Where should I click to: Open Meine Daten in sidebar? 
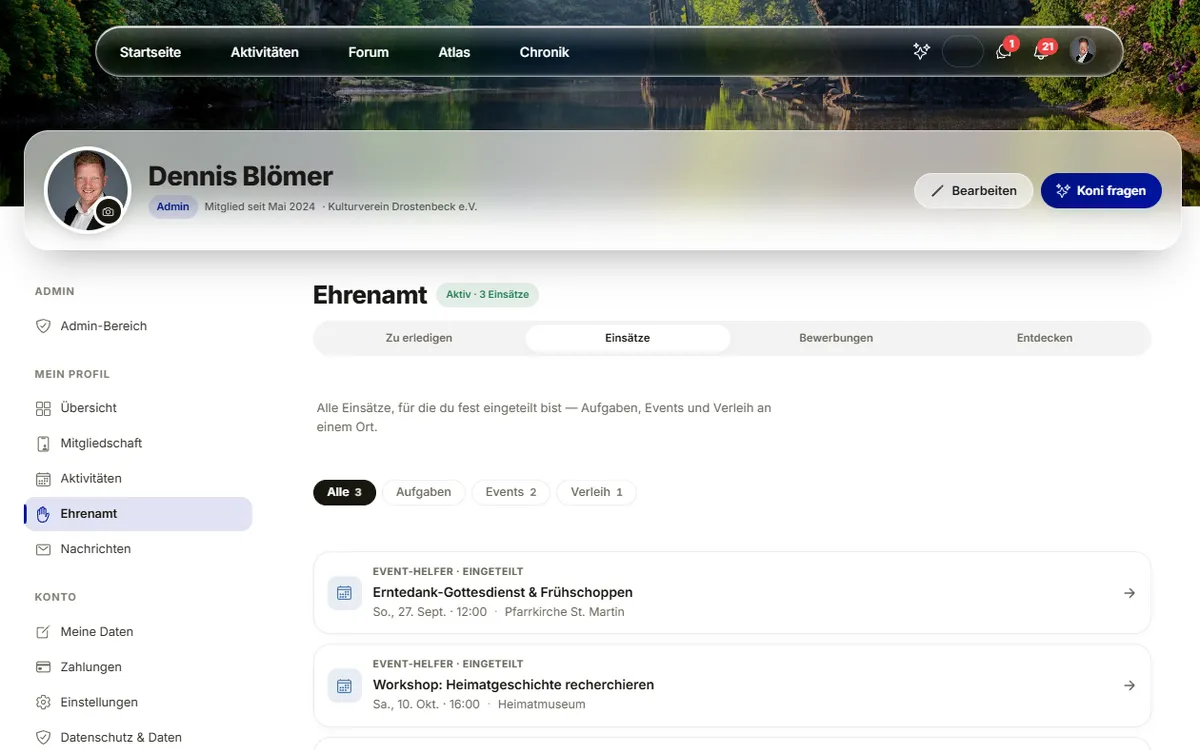point(138,632)
